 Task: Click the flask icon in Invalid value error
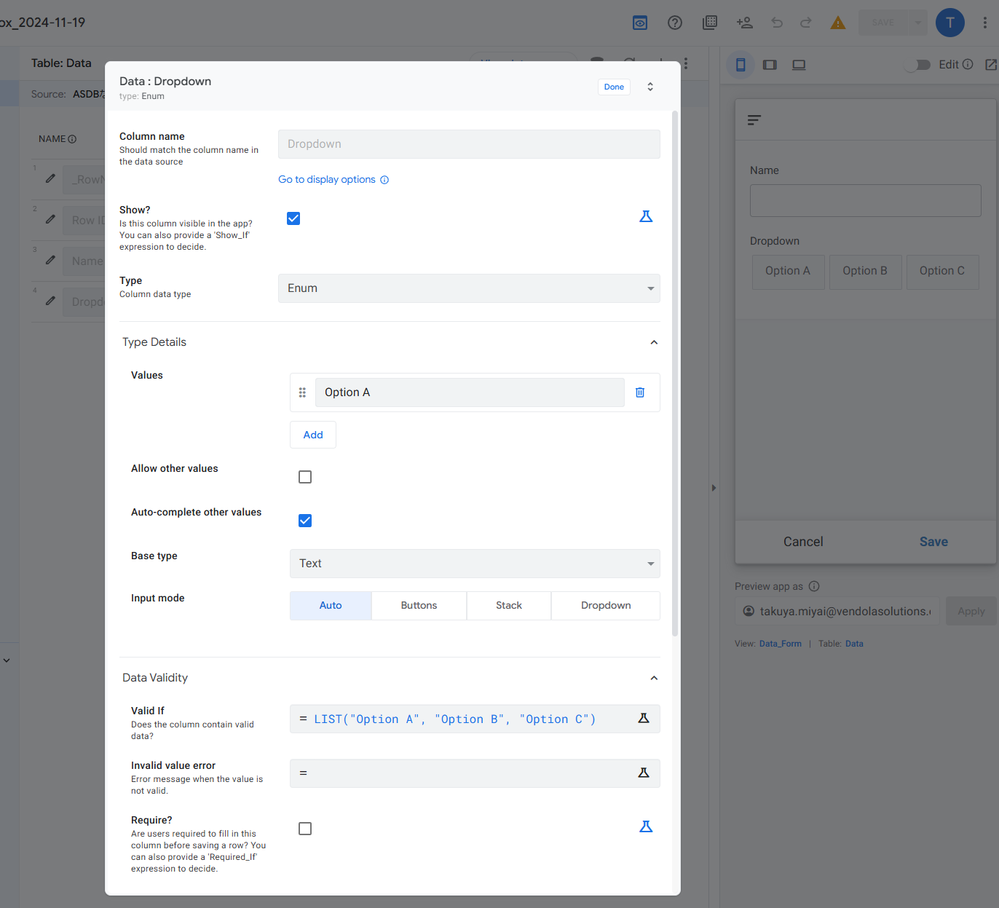point(643,773)
